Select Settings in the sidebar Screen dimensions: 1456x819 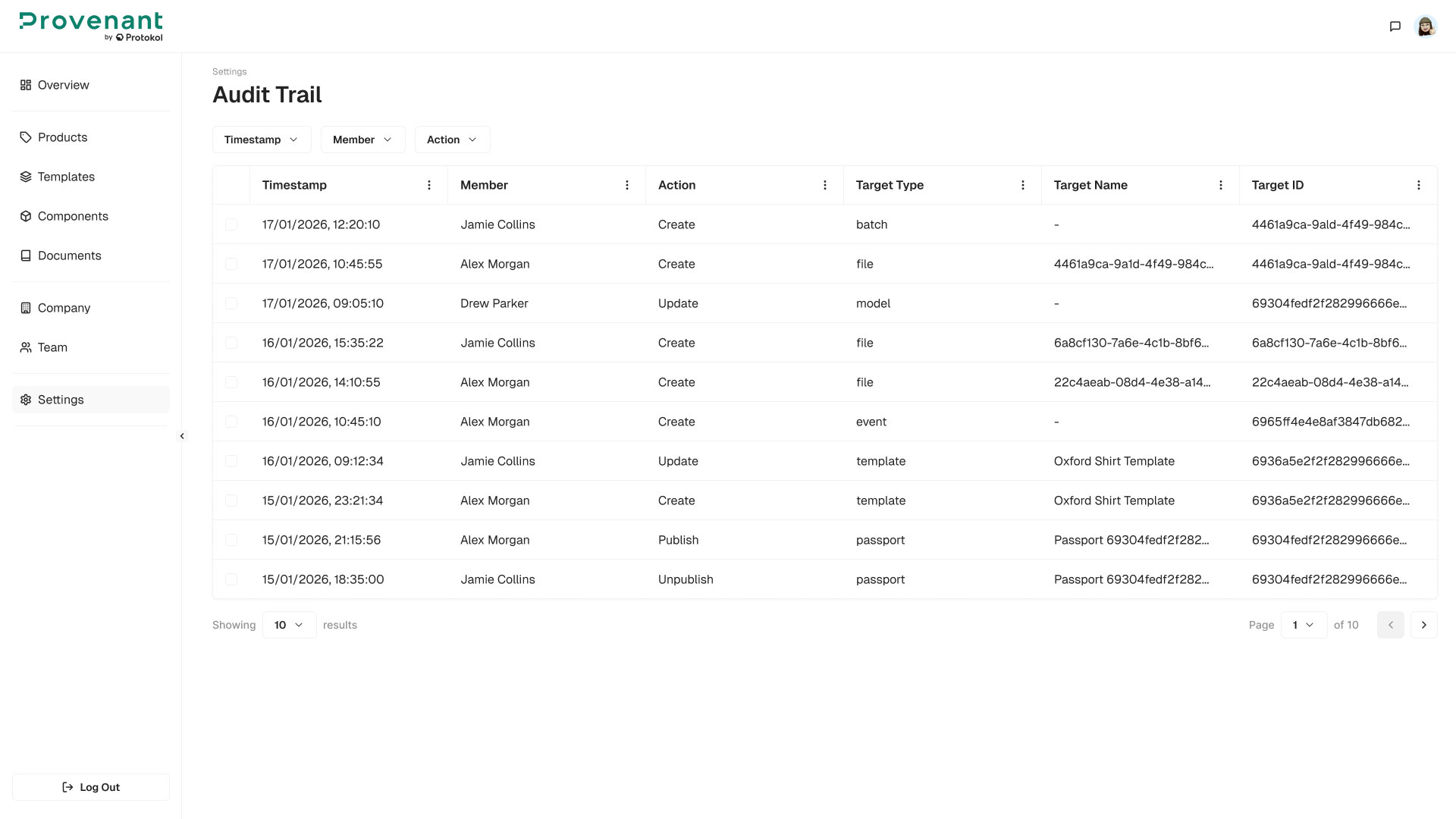pyautogui.click(x=91, y=400)
